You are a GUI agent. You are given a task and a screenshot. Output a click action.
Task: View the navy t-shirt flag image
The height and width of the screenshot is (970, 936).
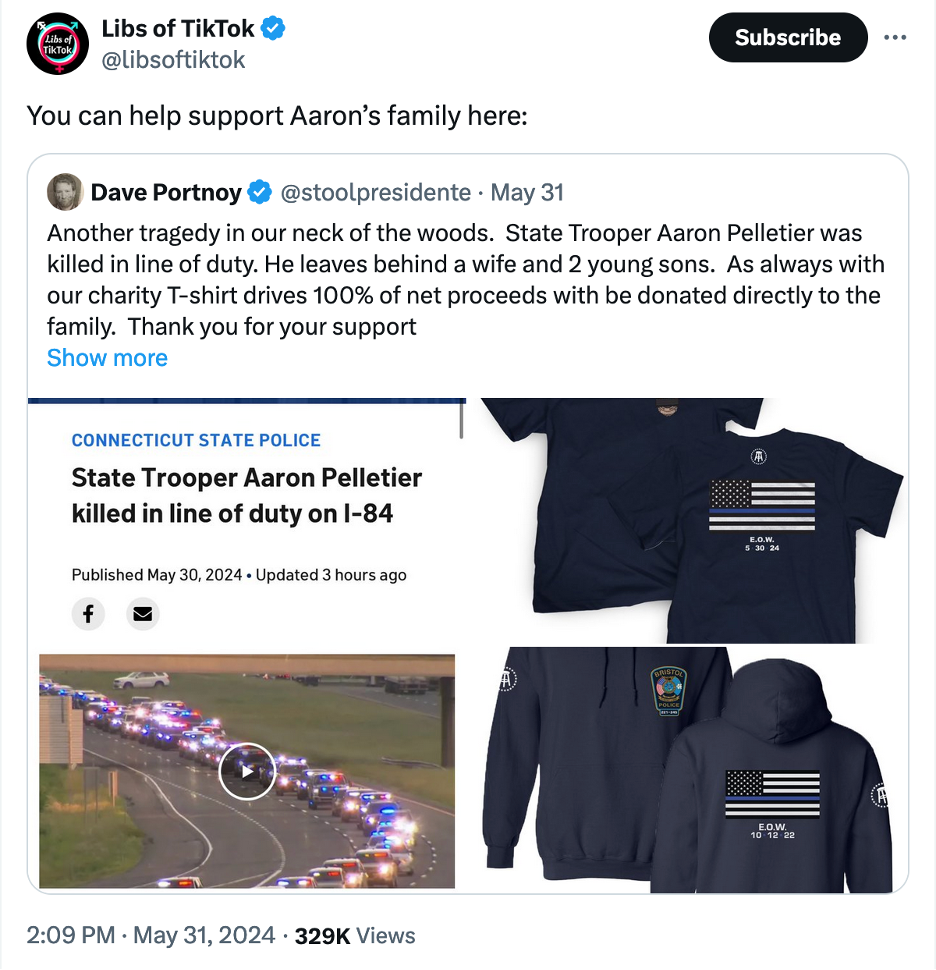[693, 521]
